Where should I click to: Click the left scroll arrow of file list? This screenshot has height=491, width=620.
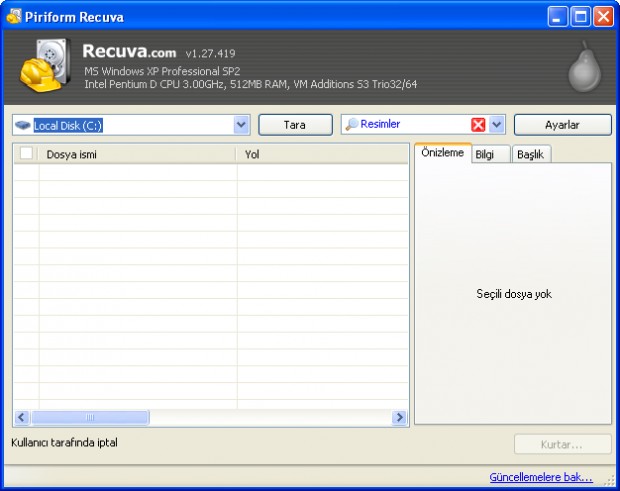click(x=22, y=417)
